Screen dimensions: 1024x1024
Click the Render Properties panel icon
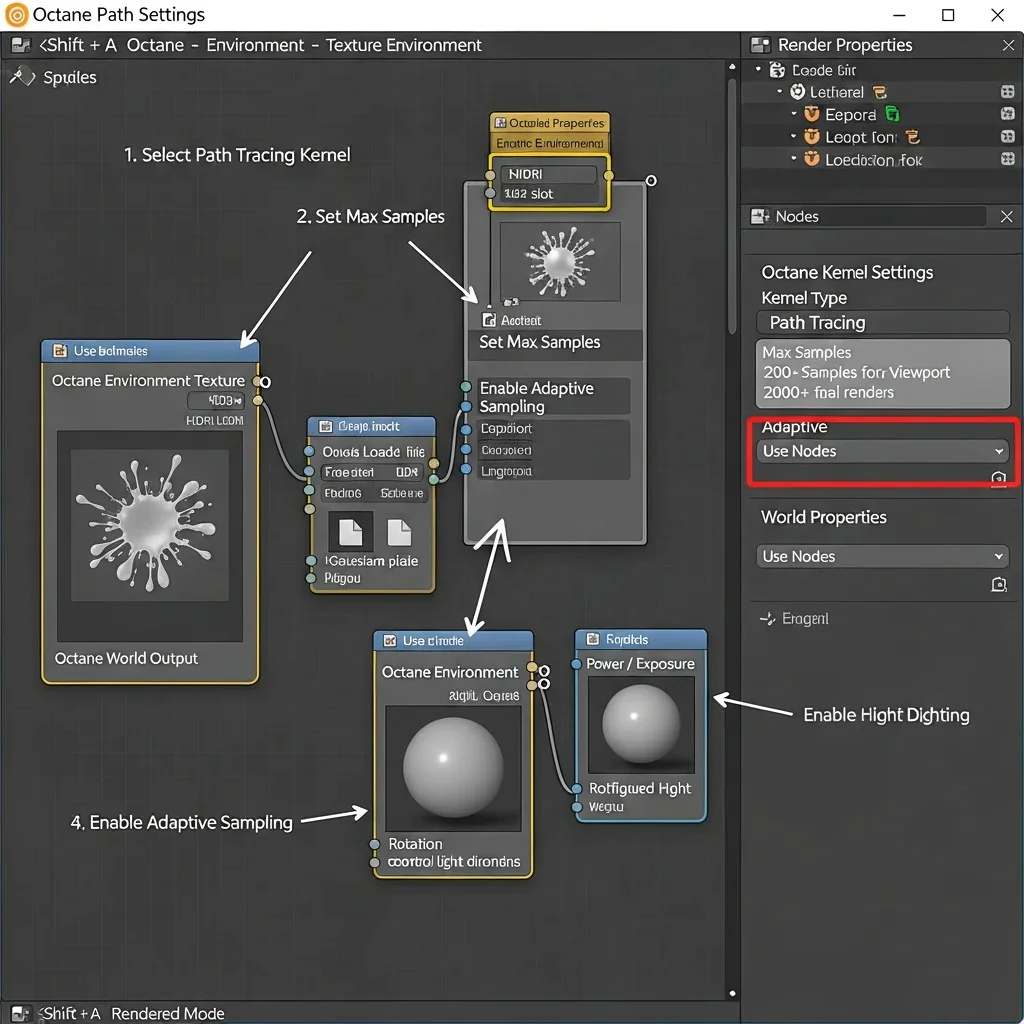pos(760,45)
